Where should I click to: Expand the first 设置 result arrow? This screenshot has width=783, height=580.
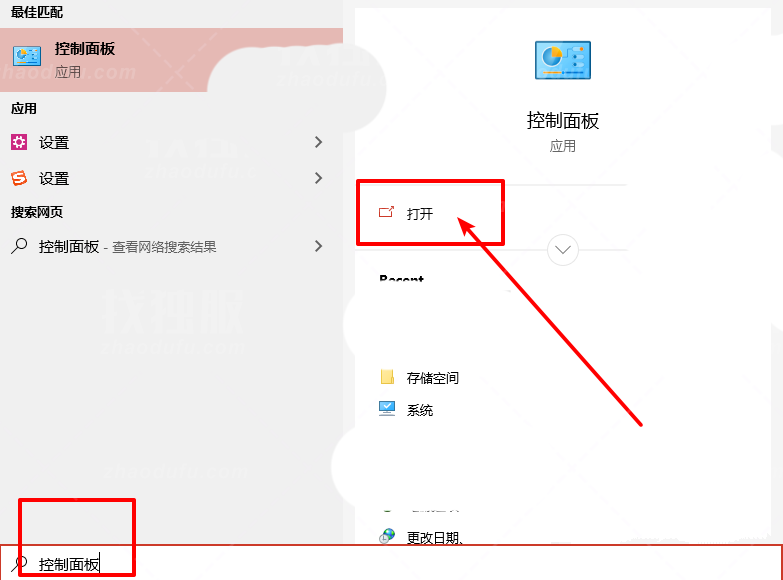pos(319,142)
